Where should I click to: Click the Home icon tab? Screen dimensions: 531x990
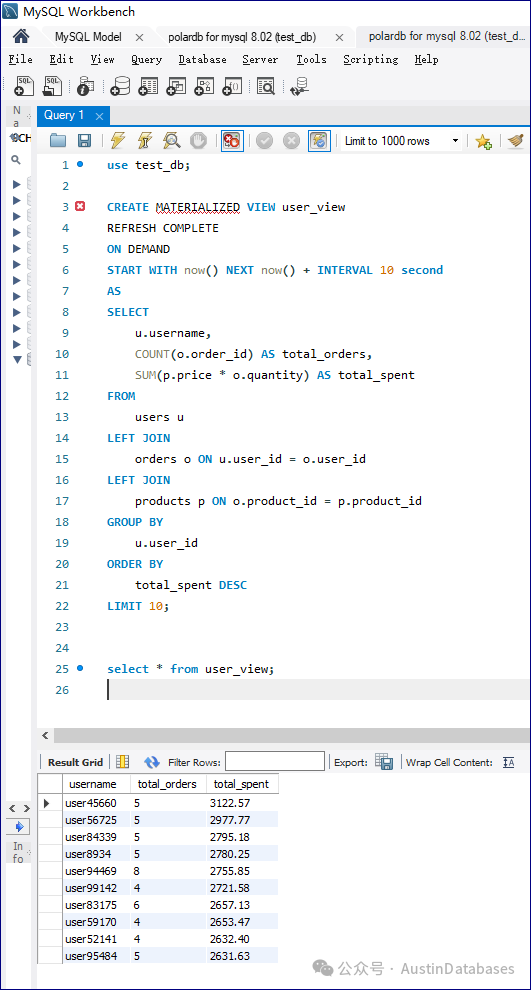click(21, 36)
